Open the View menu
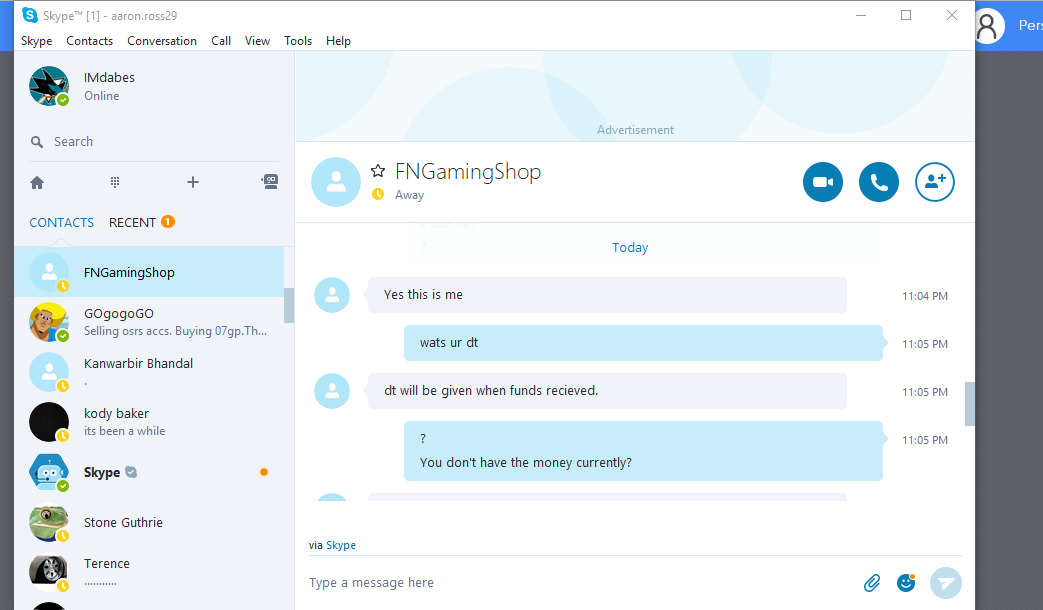Viewport: 1043px width, 610px height. (257, 41)
